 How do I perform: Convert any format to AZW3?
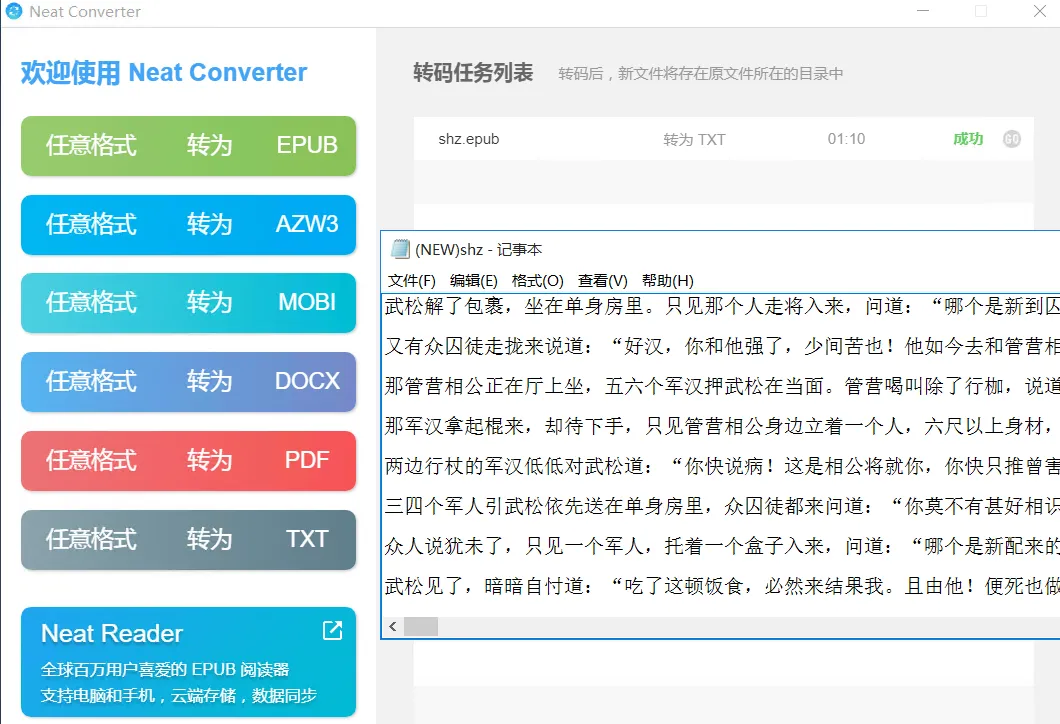(189, 224)
